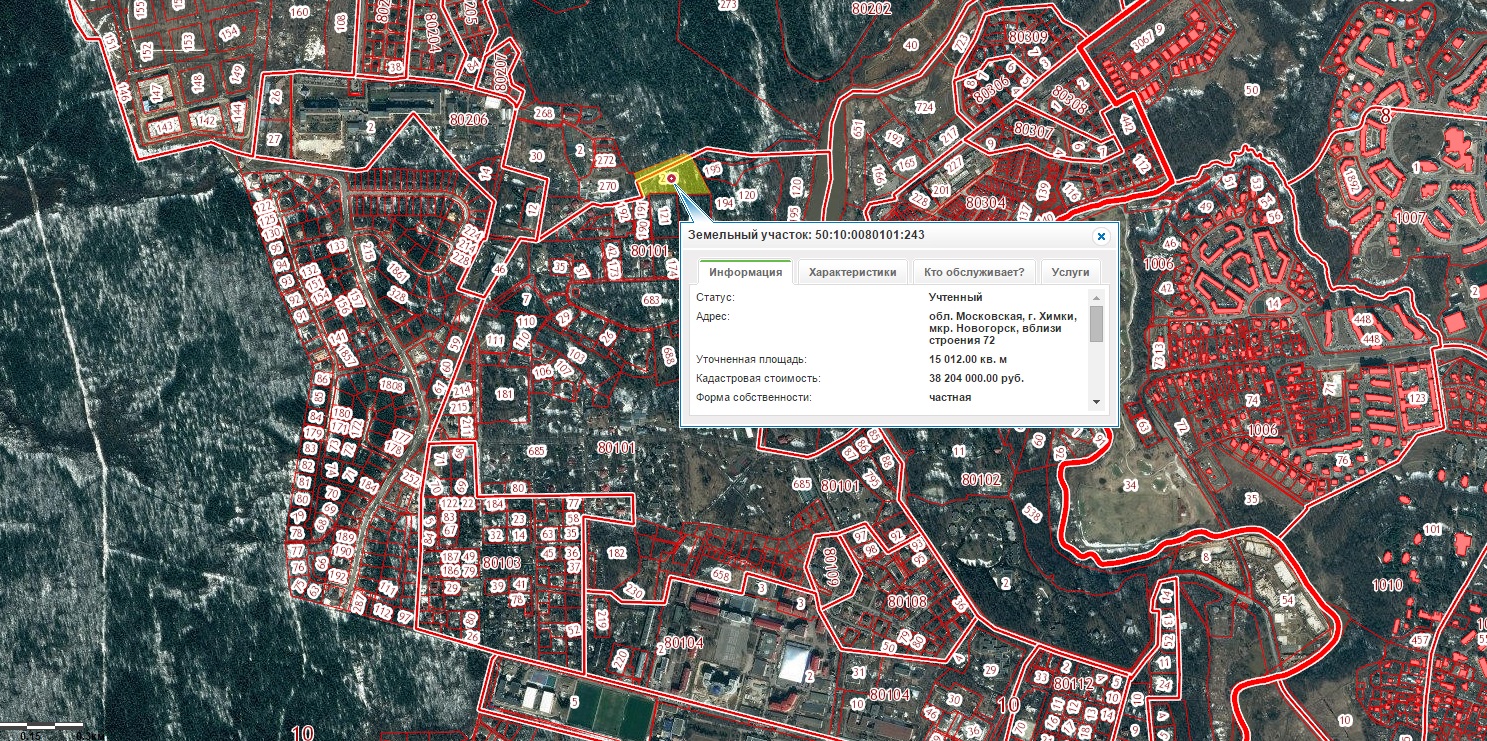Click the Информация tab

pos(745,272)
